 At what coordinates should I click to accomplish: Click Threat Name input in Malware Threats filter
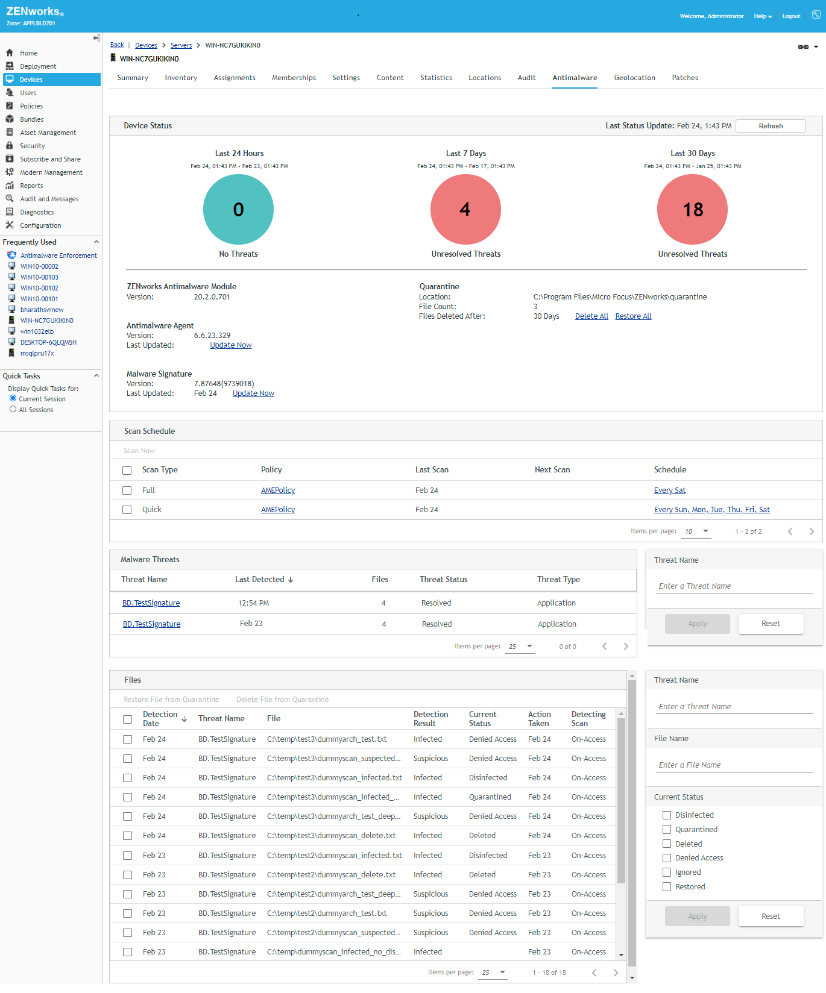pyautogui.click(x=734, y=586)
